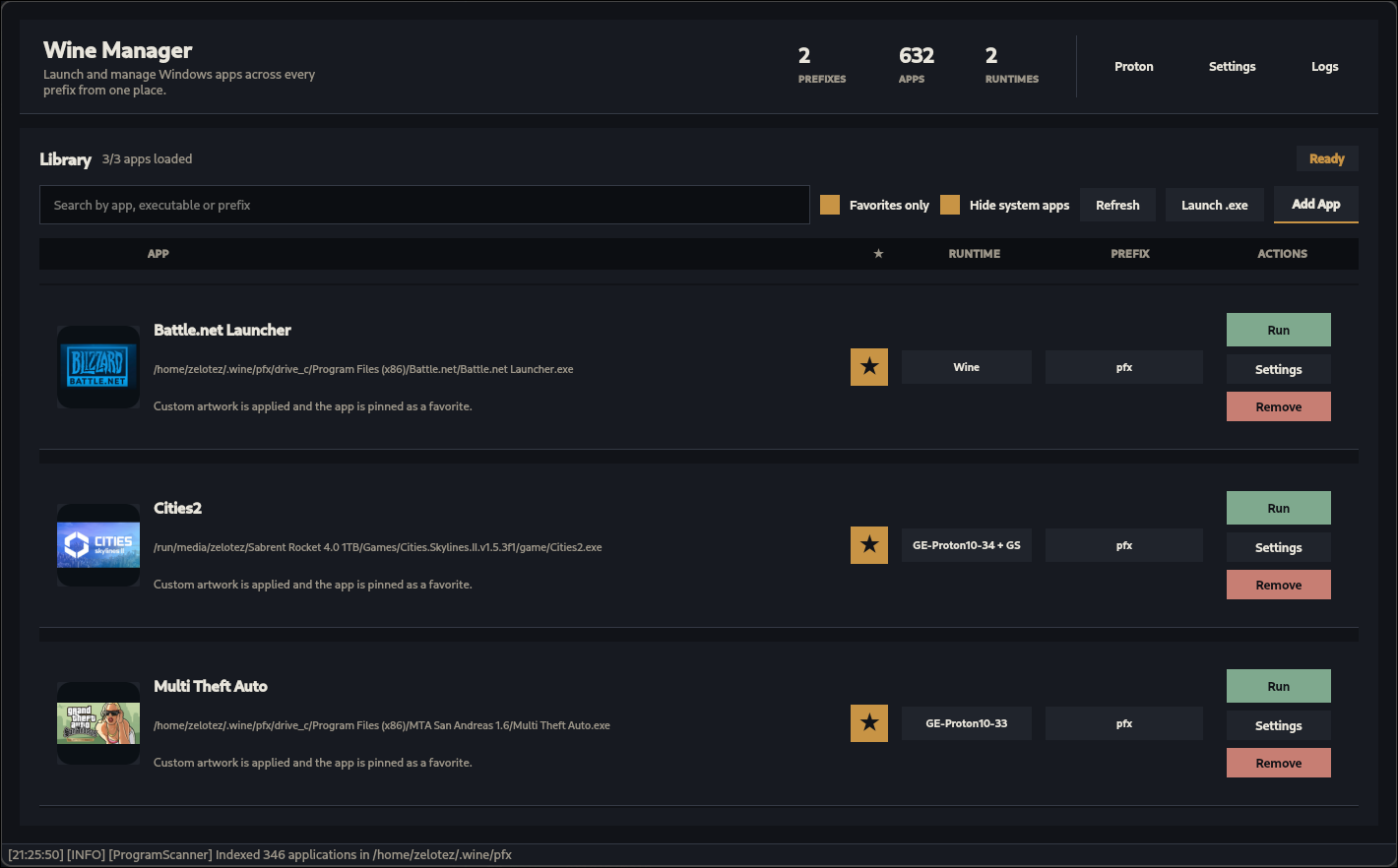This screenshot has height=868, width=1398.
Task: Remove Multi Theft Auto from library
Action: point(1279,763)
